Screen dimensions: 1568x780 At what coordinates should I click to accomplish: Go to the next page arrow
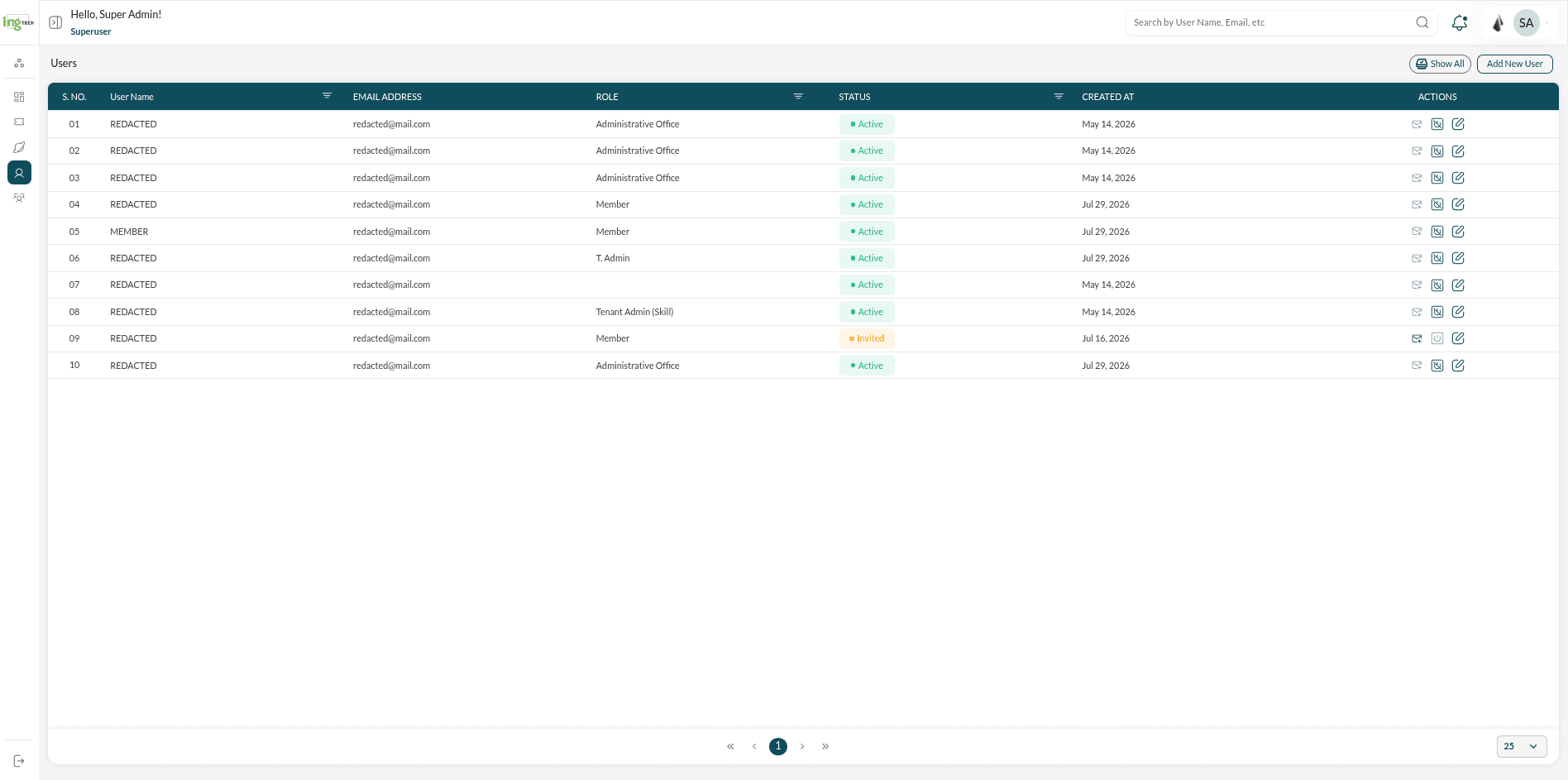(802, 746)
